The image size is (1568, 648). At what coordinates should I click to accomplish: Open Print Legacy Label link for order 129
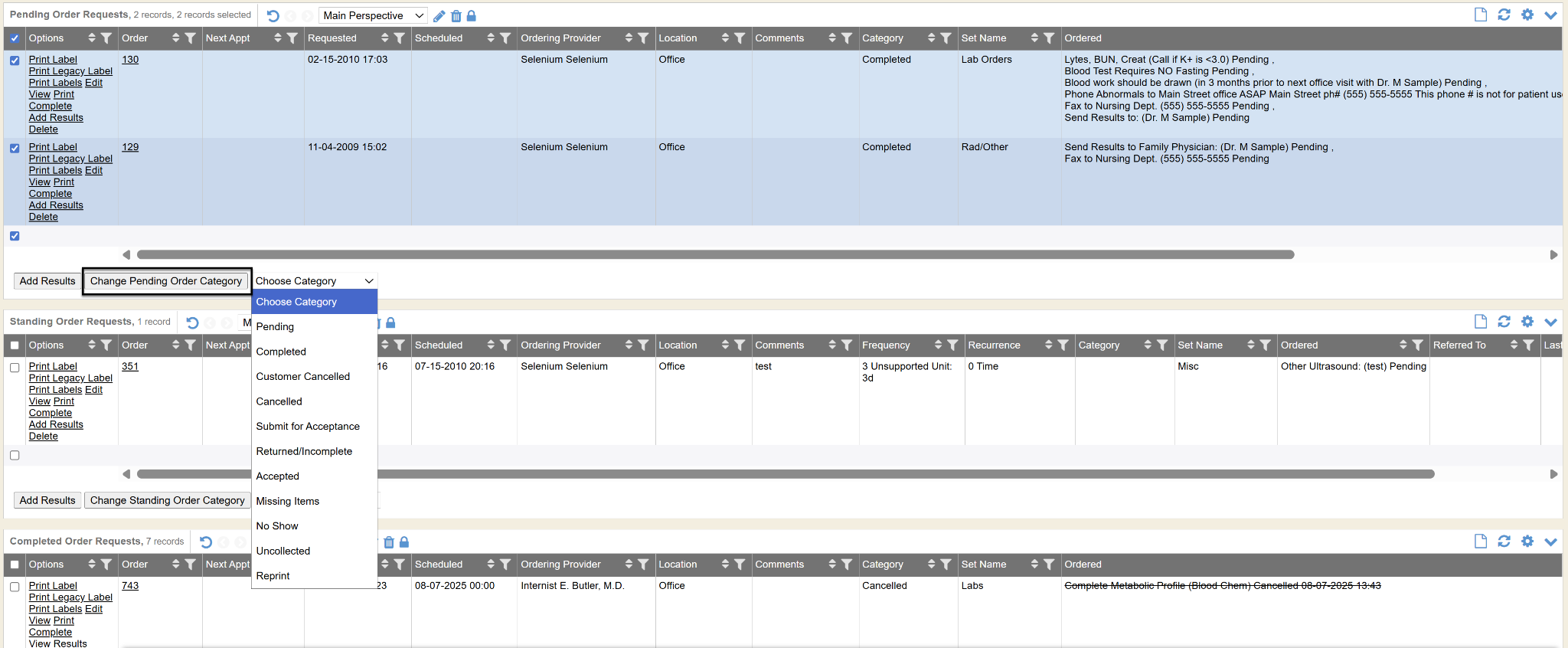[70, 159]
